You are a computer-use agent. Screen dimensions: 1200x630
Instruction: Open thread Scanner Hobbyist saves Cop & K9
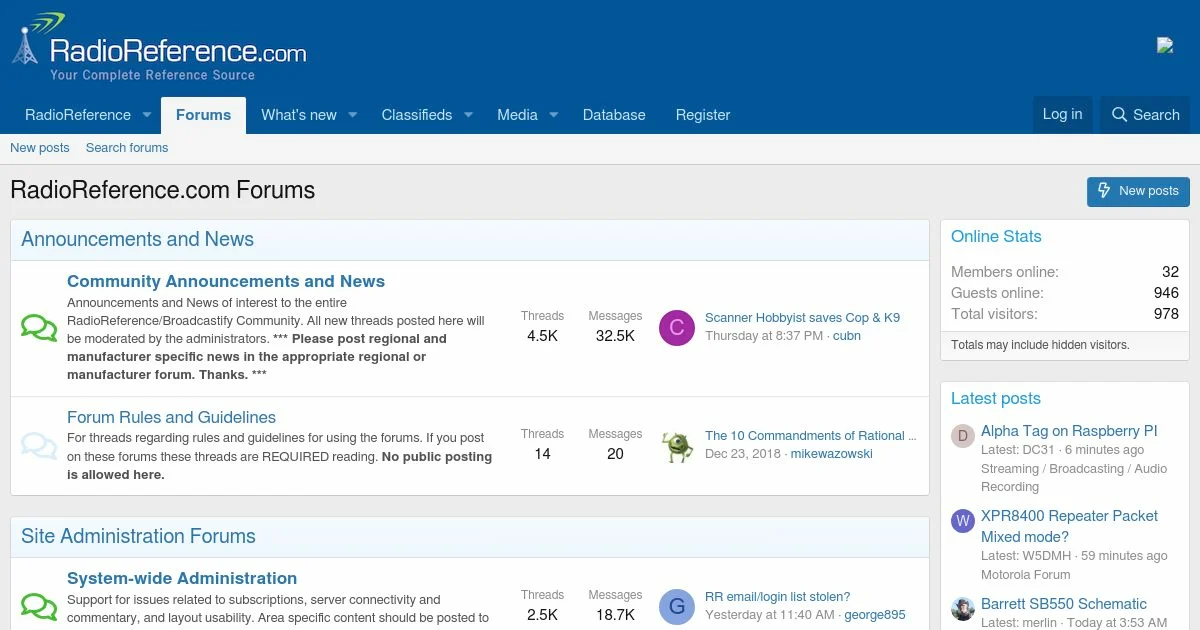802,318
